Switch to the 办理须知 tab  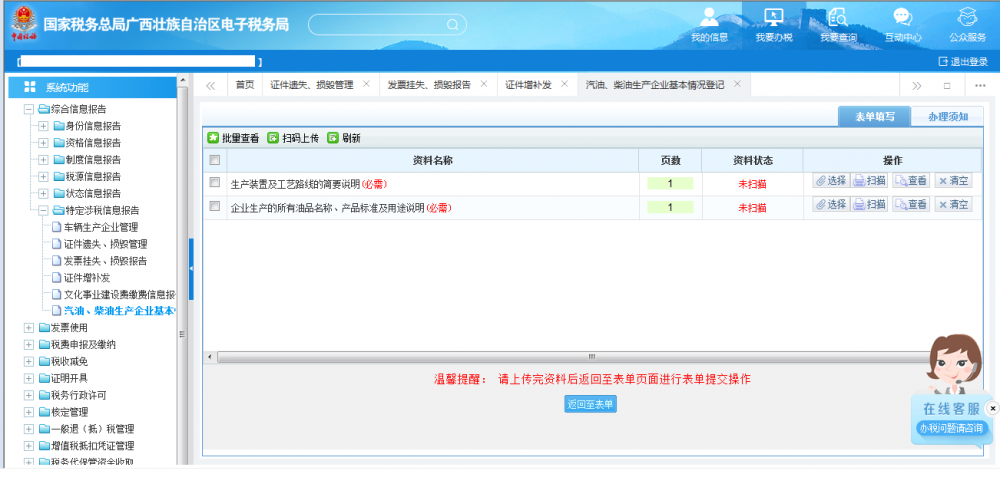point(947,117)
